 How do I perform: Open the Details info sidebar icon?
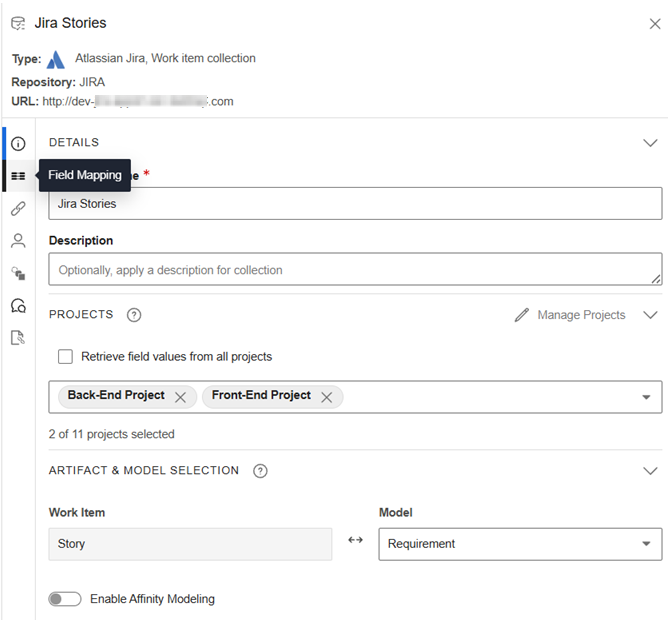tap(18, 143)
